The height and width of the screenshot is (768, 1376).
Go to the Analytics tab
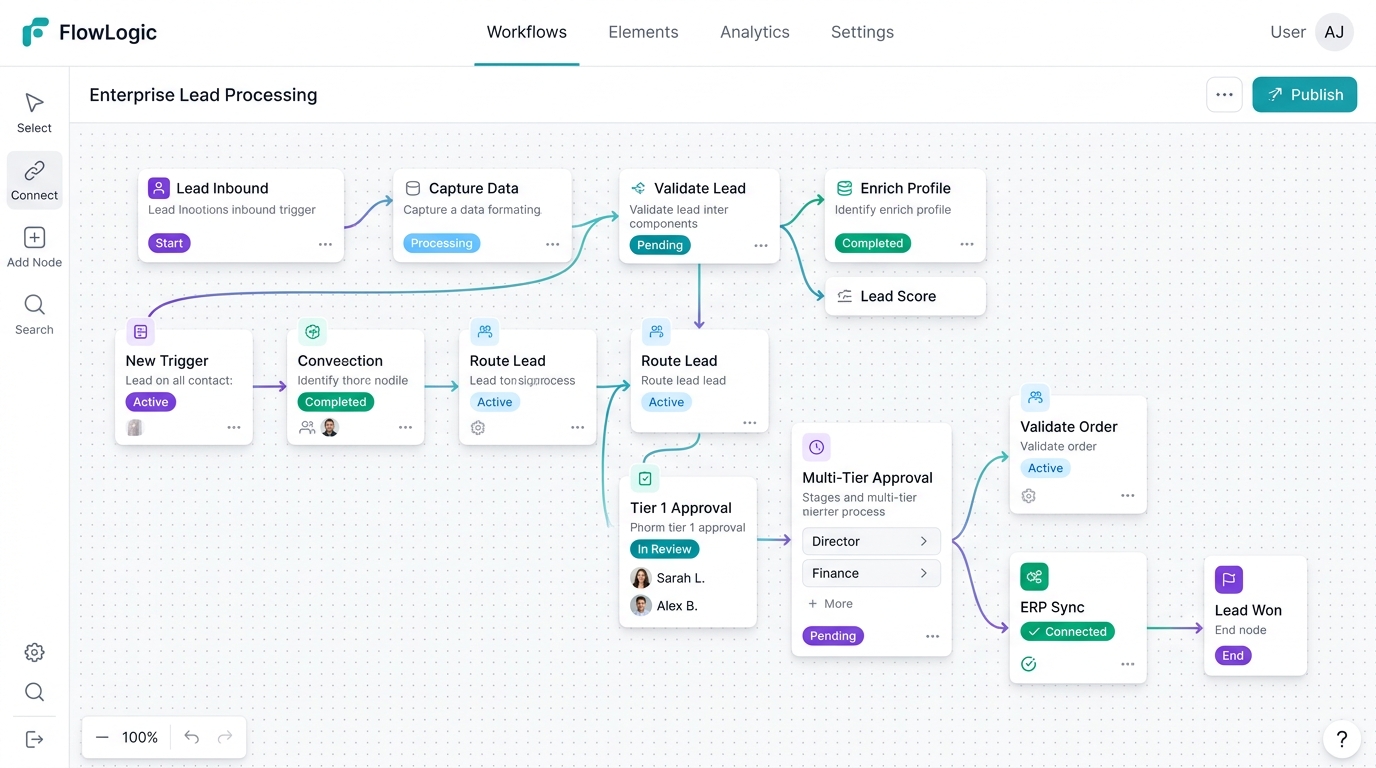point(755,32)
